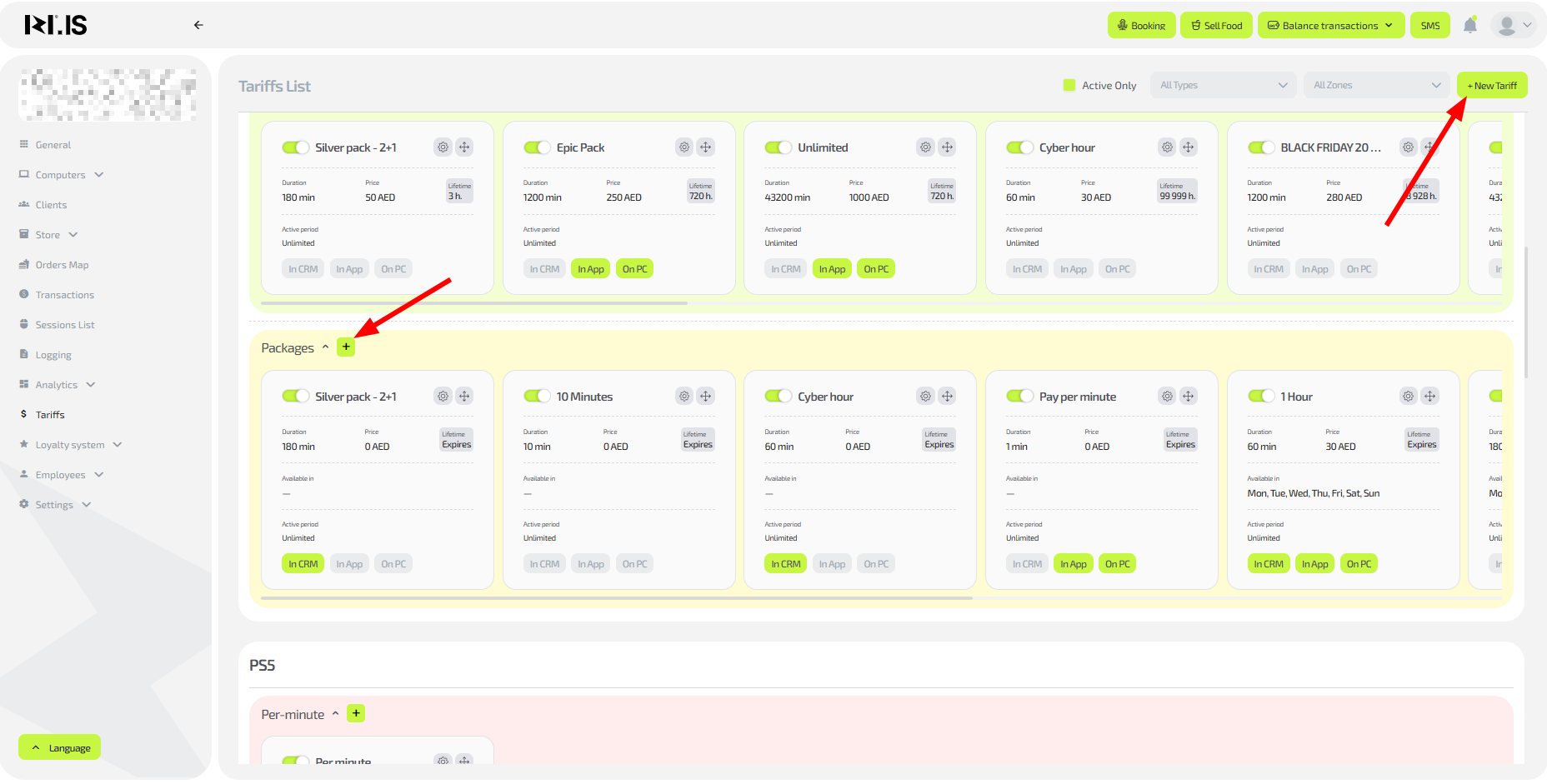This screenshot has height=784, width=1547.
Task: Open the All Zones filter dropdown
Action: [x=1376, y=85]
